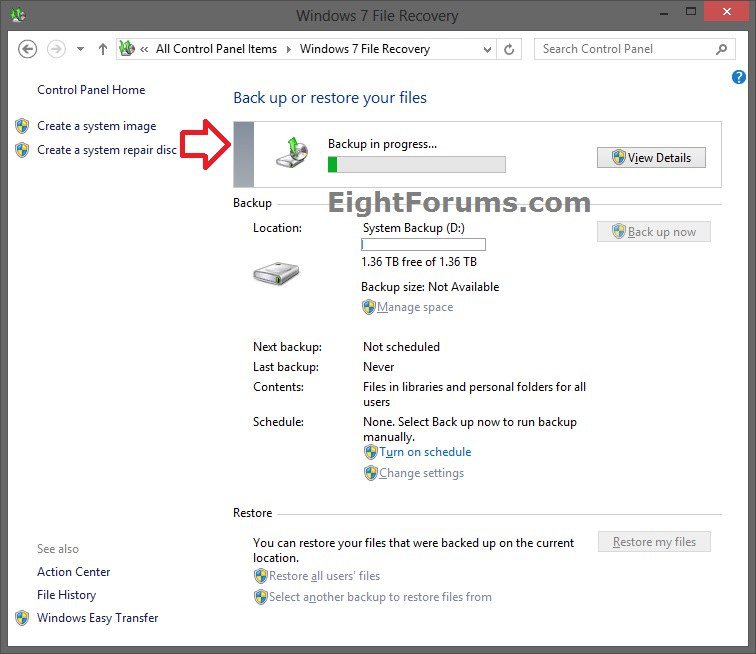This screenshot has width=756, height=654.
Task: Refresh the Control Panel page
Action: (510, 49)
